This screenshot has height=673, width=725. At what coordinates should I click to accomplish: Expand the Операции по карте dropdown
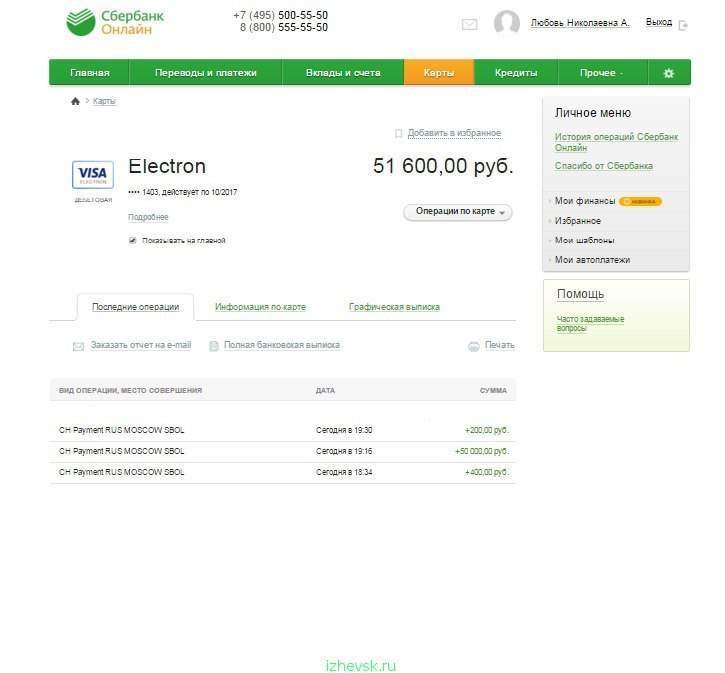pyautogui.click(x=458, y=212)
